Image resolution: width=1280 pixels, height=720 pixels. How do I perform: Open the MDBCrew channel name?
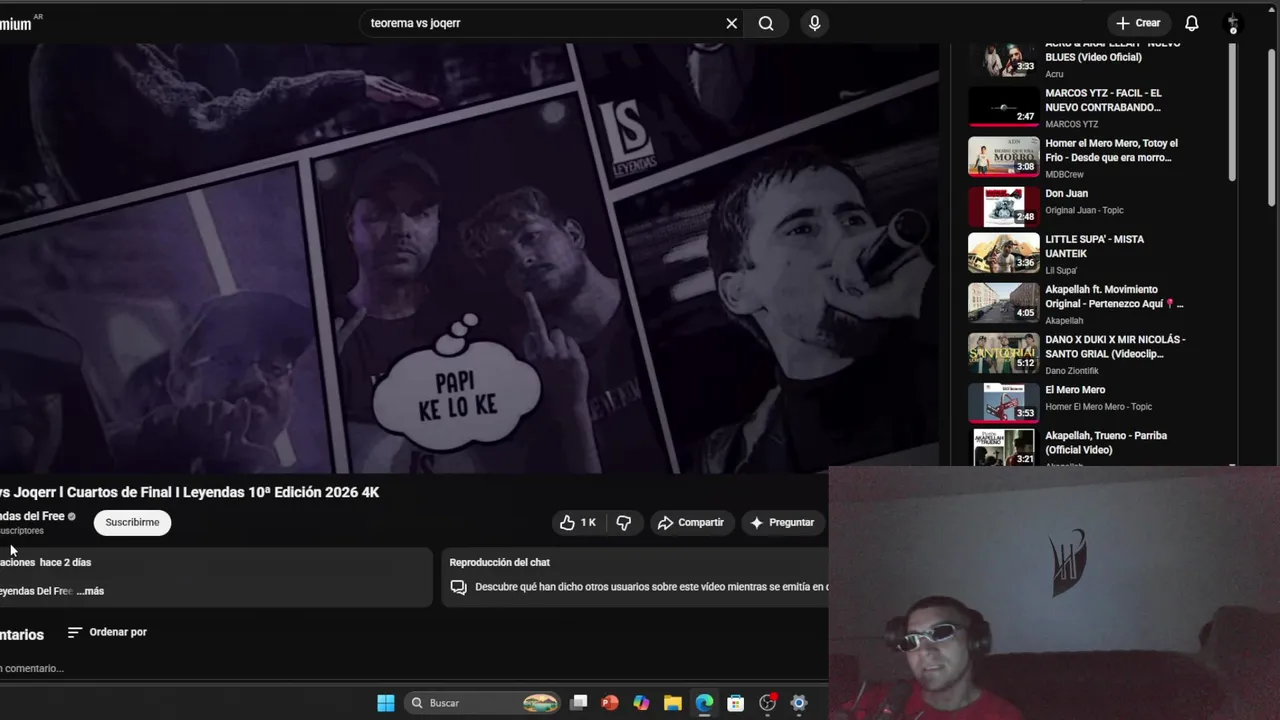pyautogui.click(x=1064, y=174)
